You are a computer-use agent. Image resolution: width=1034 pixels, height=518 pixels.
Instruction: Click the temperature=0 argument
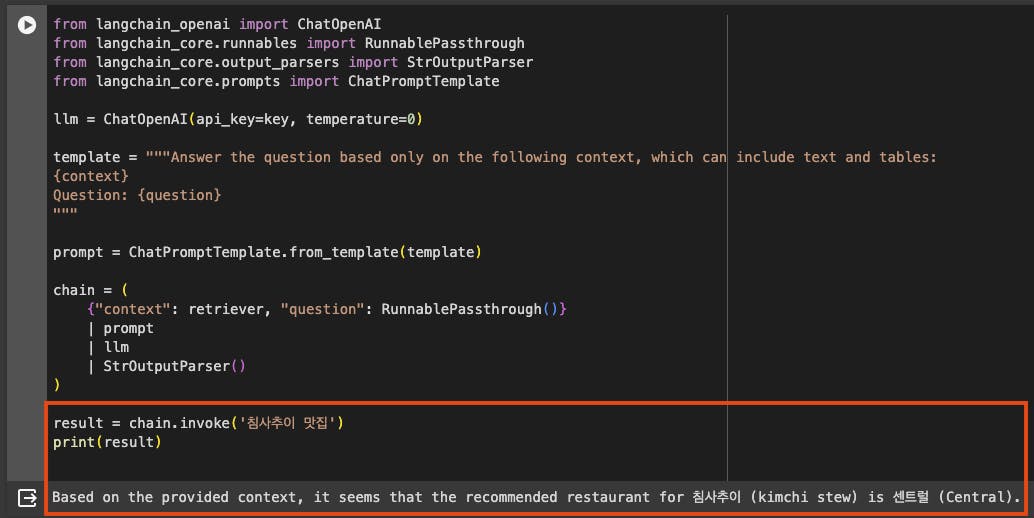pyautogui.click(x=364, y=119)
